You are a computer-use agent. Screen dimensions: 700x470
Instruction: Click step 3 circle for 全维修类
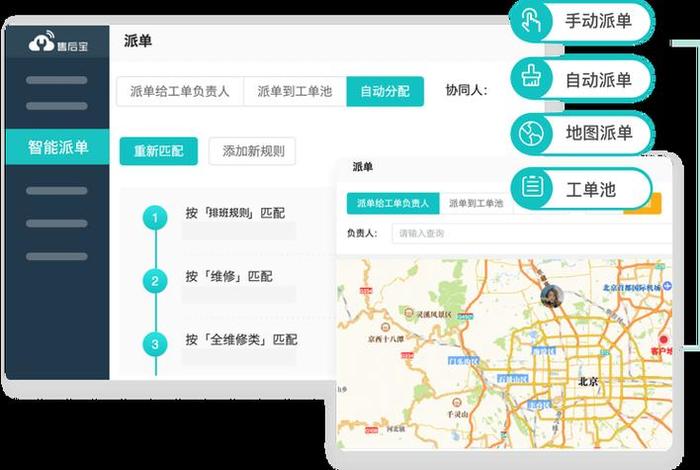(x=155, y=344)
